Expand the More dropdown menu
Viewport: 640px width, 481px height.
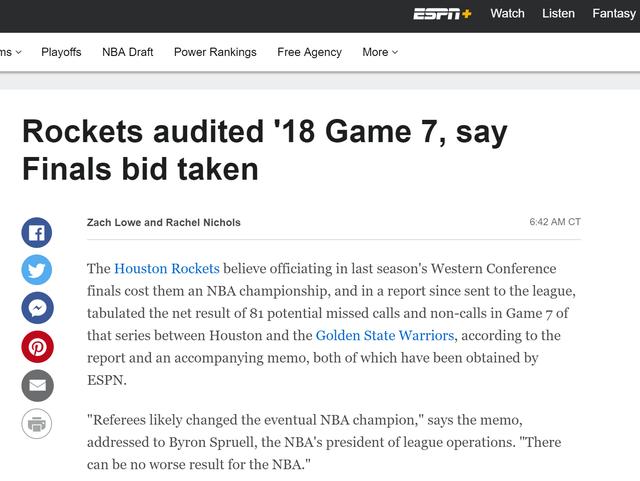tap(380, 52)
